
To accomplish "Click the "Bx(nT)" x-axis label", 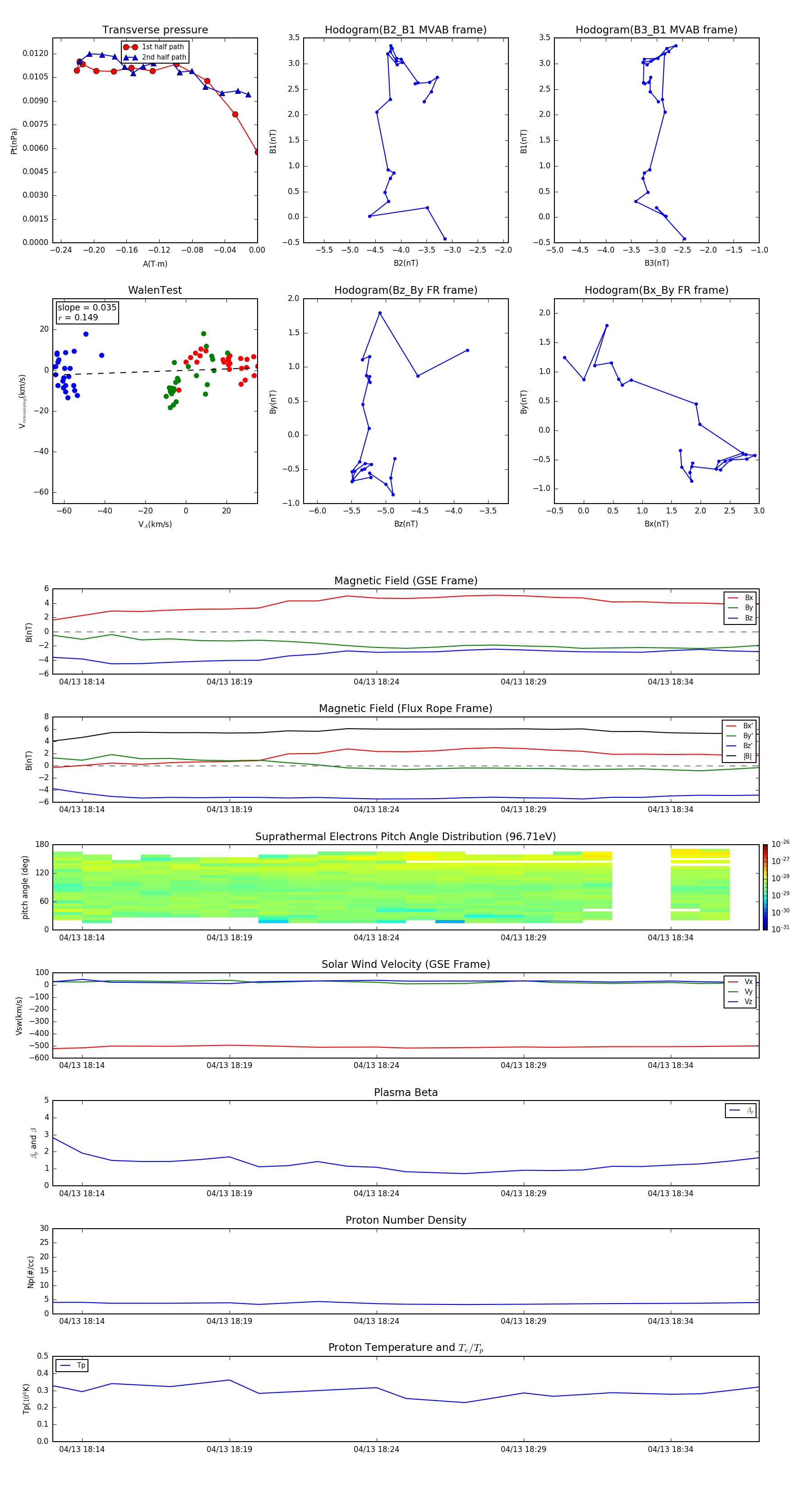I will (656, 524).
